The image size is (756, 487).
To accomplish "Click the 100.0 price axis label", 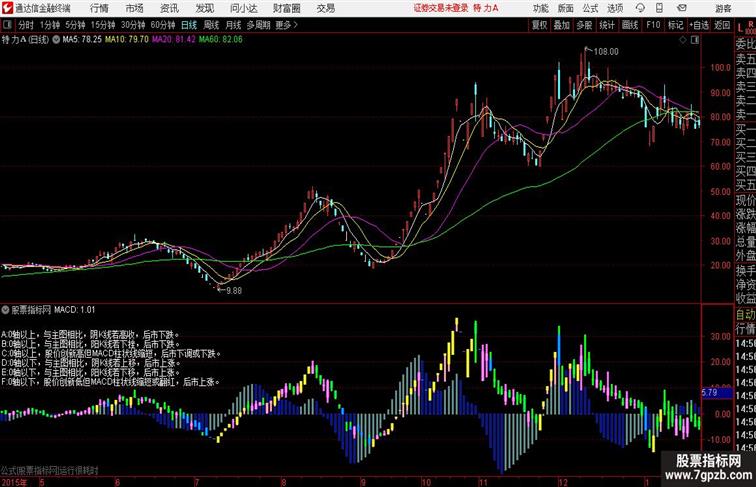I will click(720, 68).
